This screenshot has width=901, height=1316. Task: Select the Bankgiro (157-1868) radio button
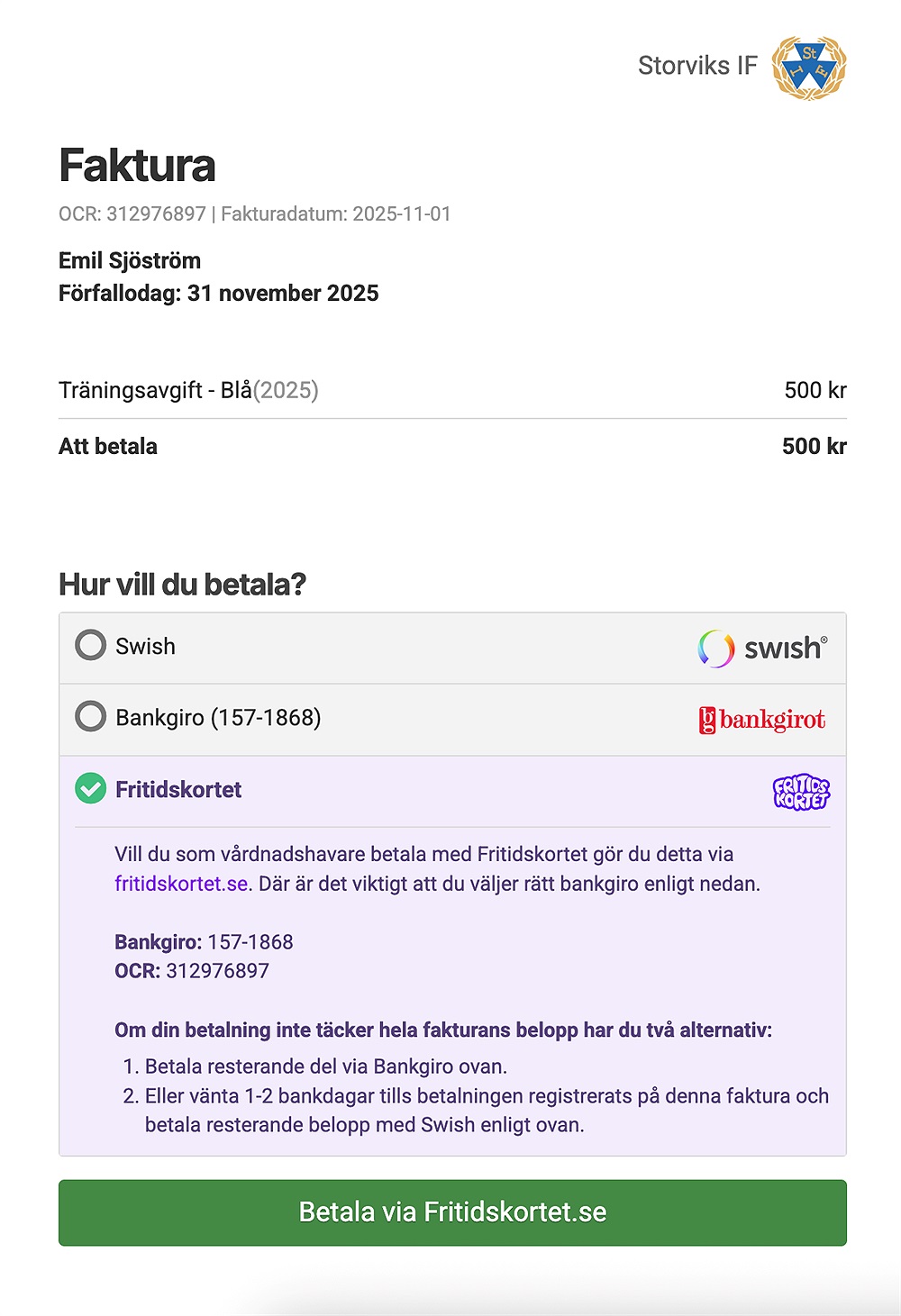point(90,717)
